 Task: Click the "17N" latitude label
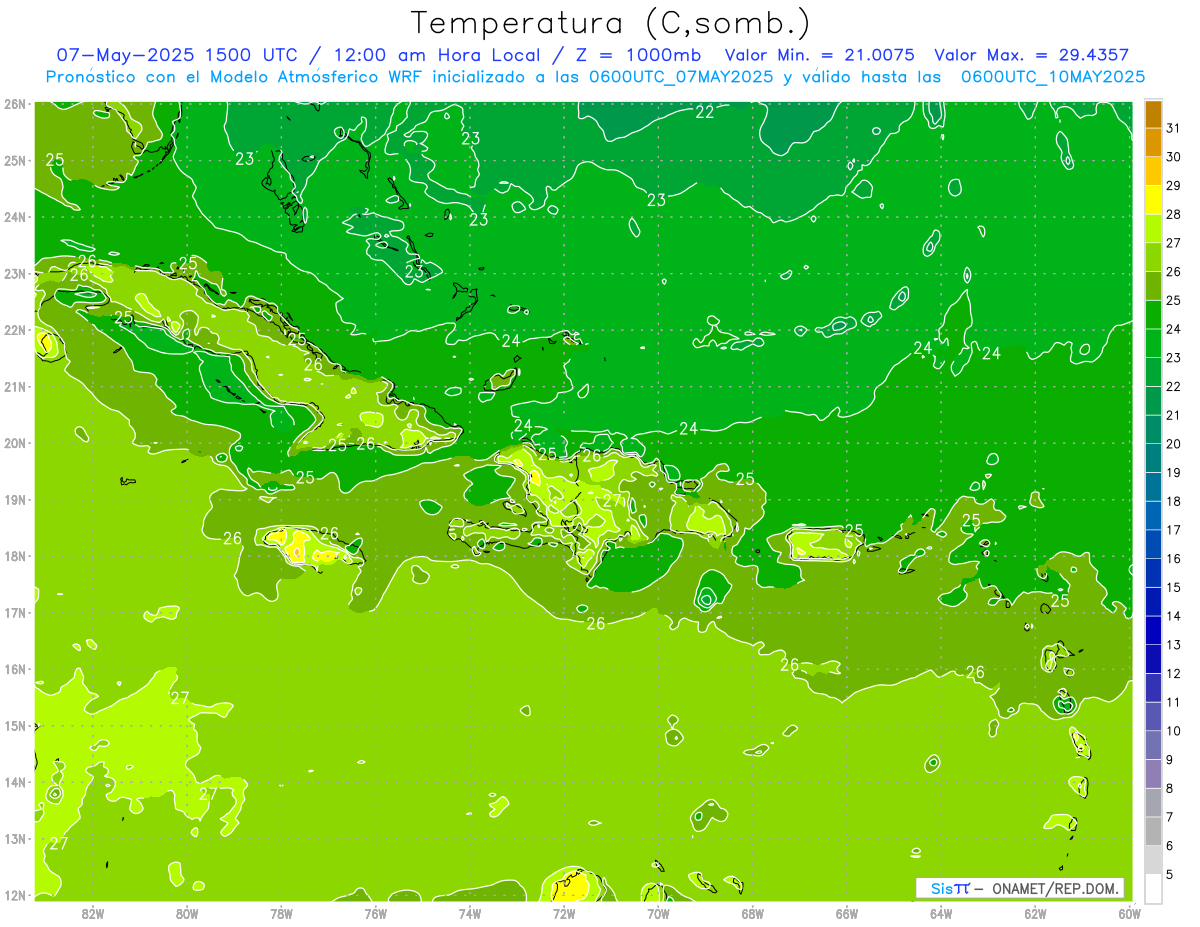[15, 612]
